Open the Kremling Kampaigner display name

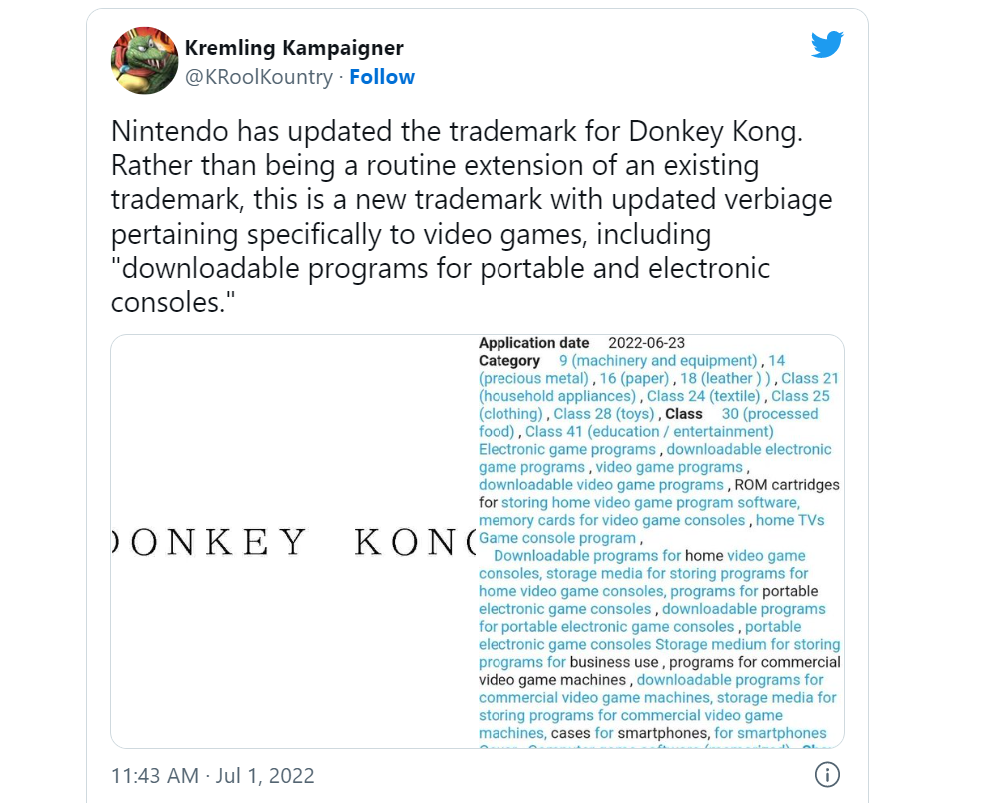pyautogui.click(x=294, y=47)
